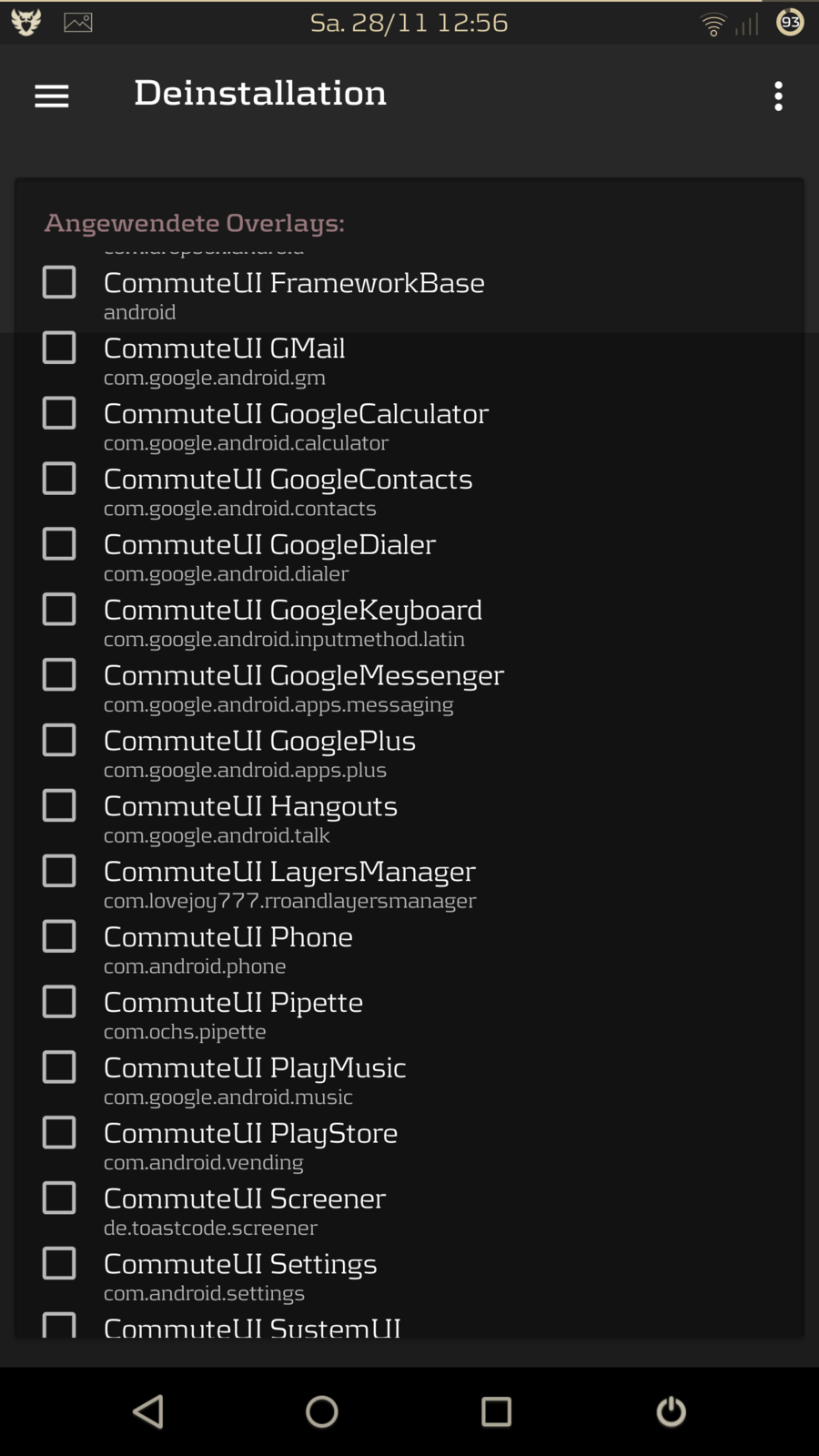Open the recent apps overview
The width and height of the screenshot is (819, 1456).
[496, 1411]
